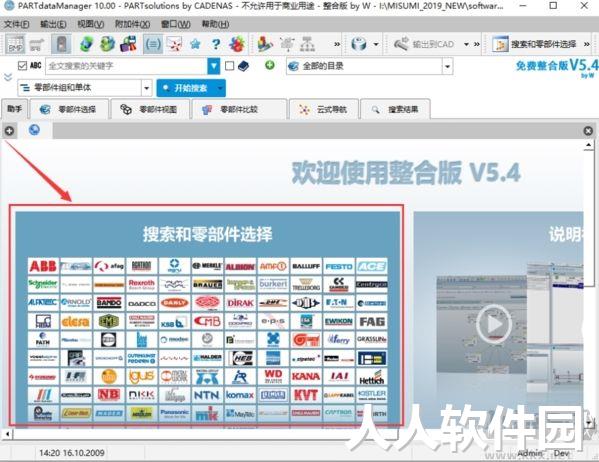
Task: Click the blue globe home tab
Action: tap(34, 130)
